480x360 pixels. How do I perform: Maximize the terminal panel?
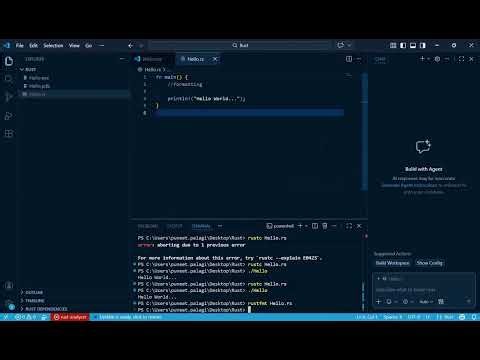349,226
